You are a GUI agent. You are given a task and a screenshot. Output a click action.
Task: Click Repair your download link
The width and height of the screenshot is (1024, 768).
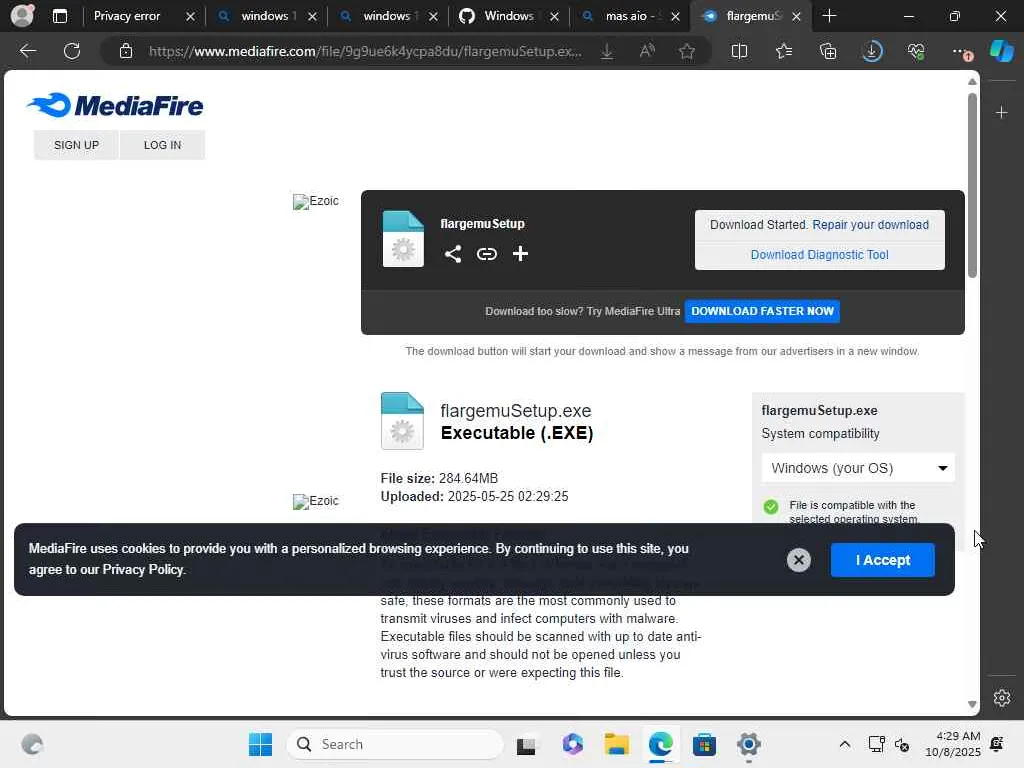(870, 225)
